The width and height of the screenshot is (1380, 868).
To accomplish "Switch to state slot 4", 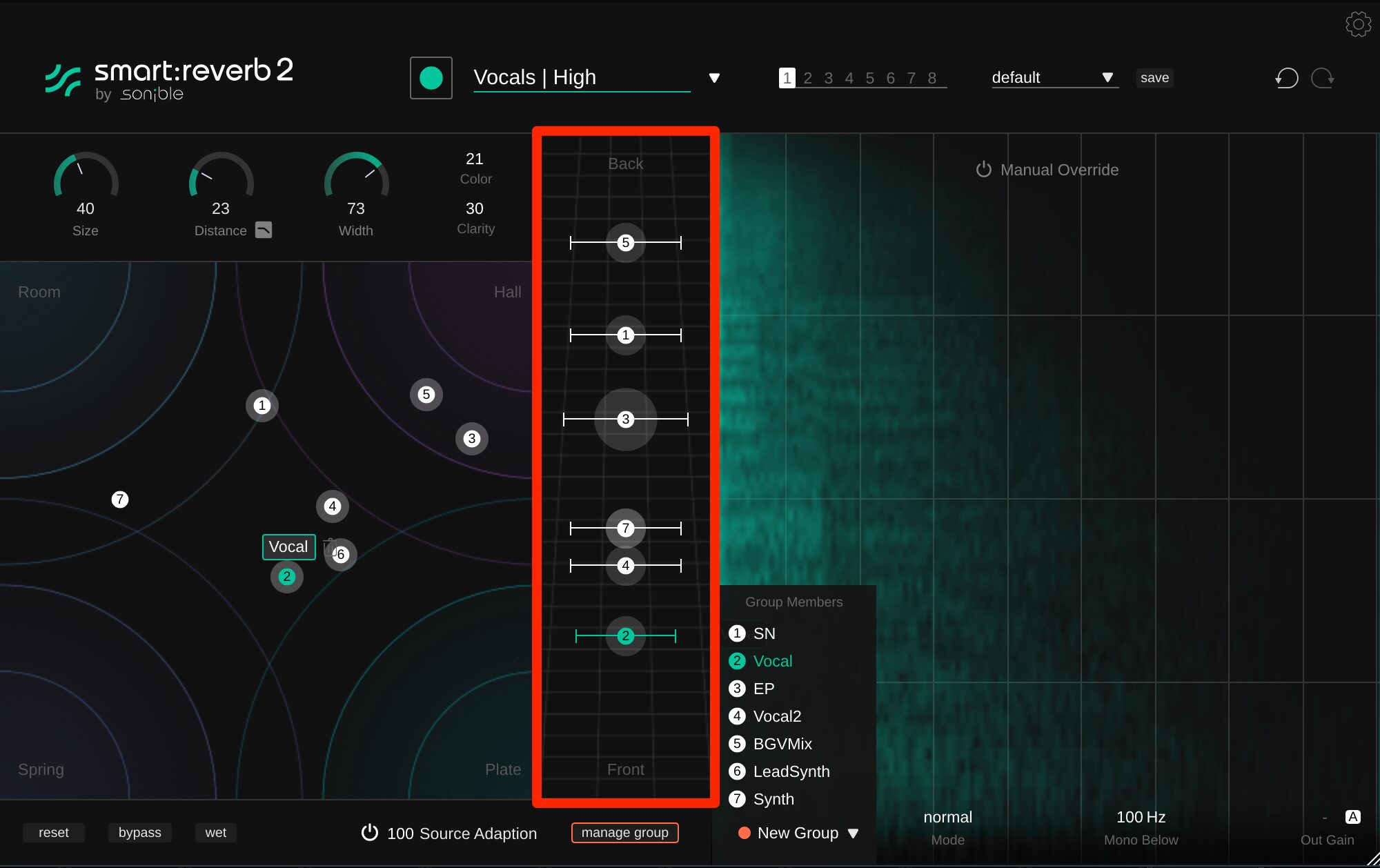I will [849, 78].
